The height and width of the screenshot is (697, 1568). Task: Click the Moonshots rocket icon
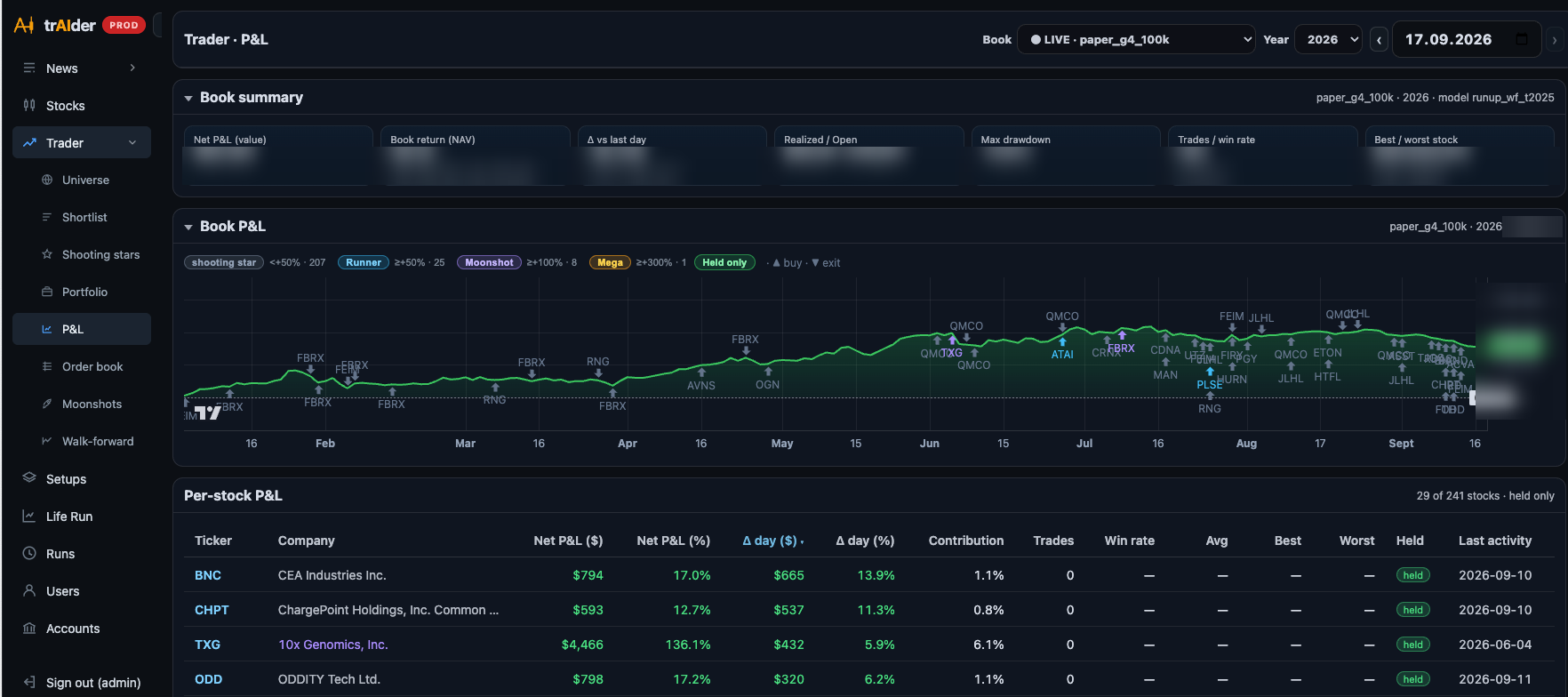click(47, 405)
